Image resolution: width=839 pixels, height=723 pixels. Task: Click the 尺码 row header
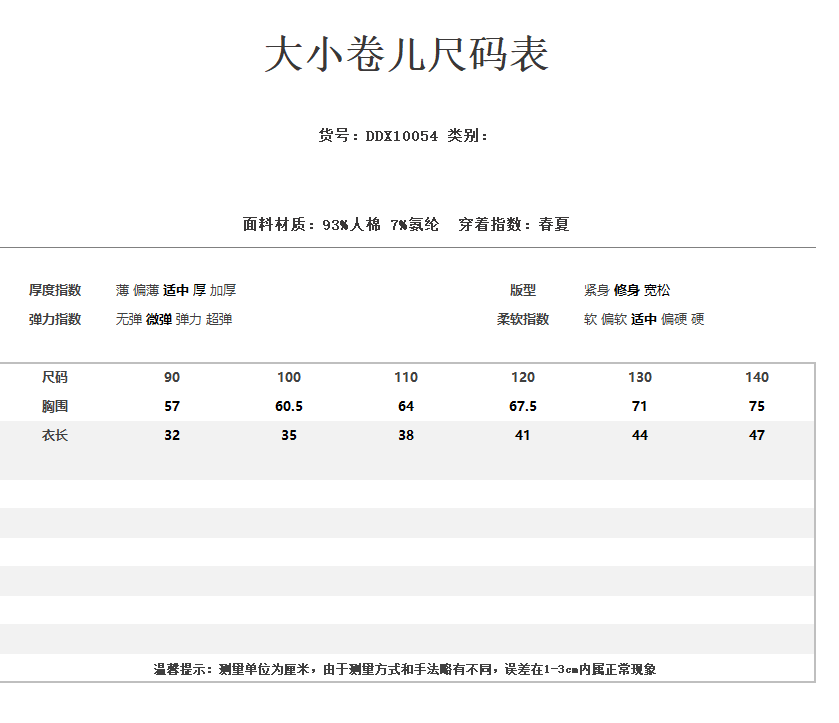click(55, 377)
